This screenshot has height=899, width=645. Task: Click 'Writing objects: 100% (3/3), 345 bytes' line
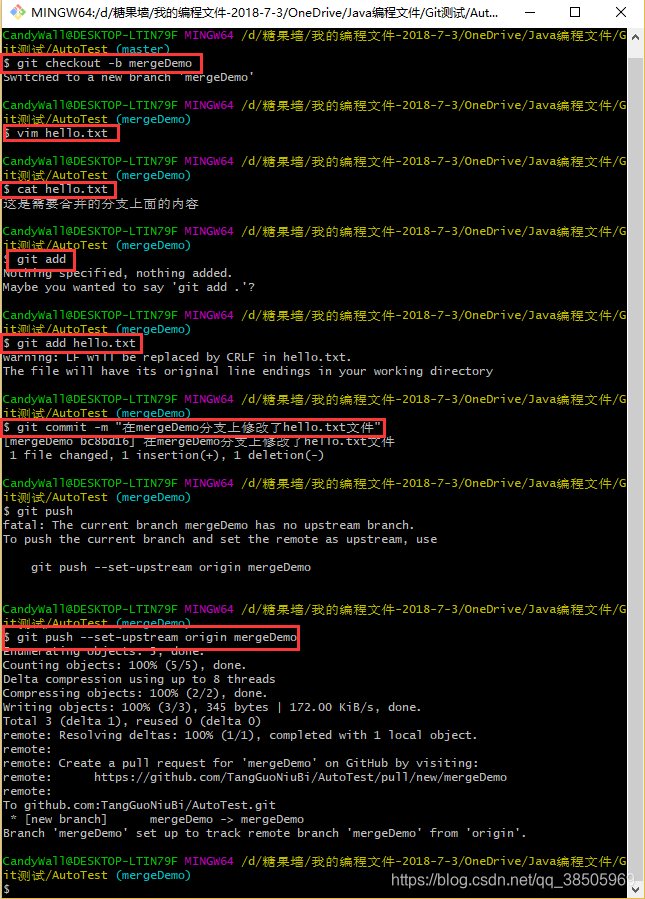(212, 707)
